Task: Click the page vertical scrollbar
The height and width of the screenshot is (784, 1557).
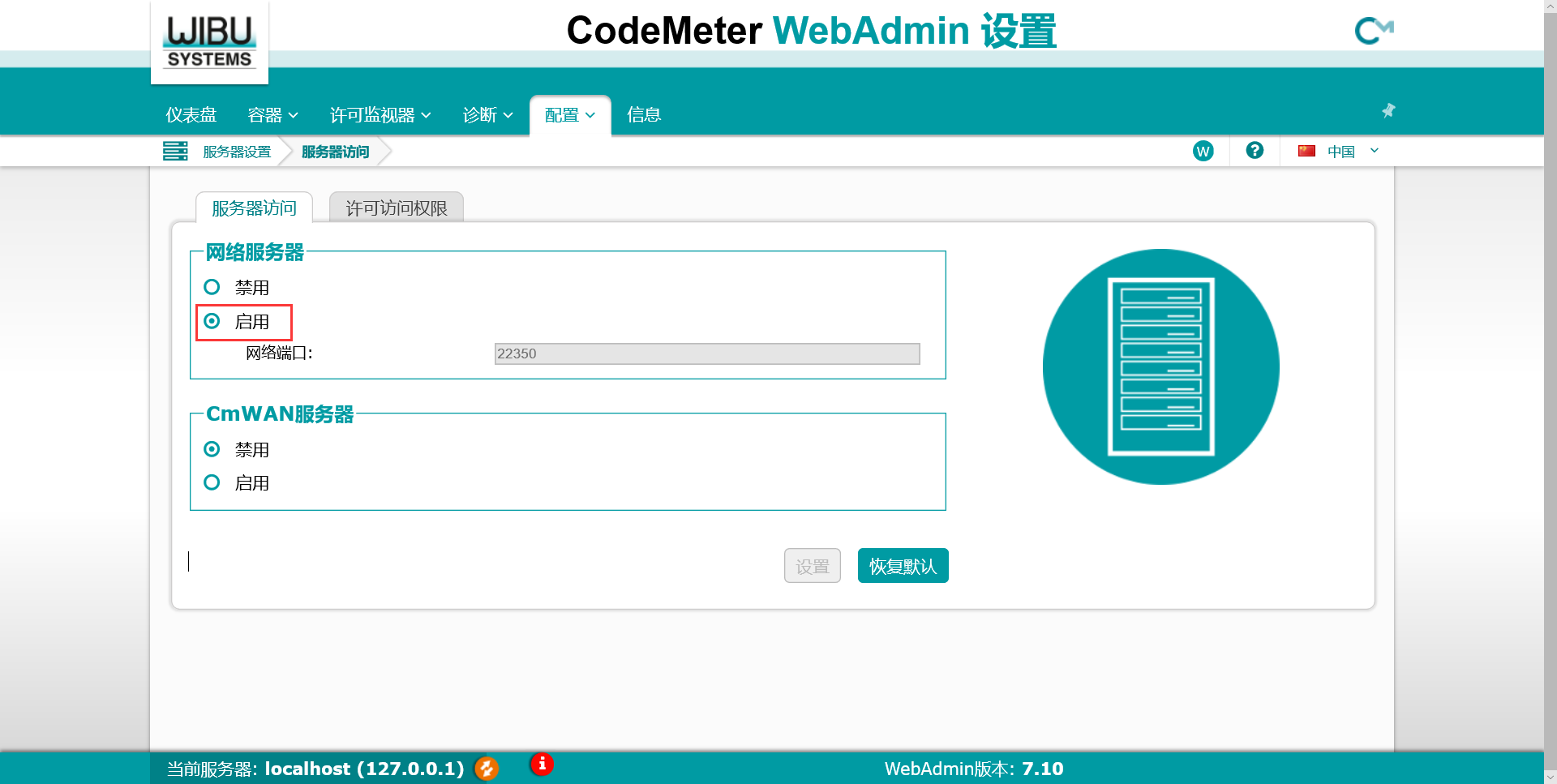Action: (1551, 392)
